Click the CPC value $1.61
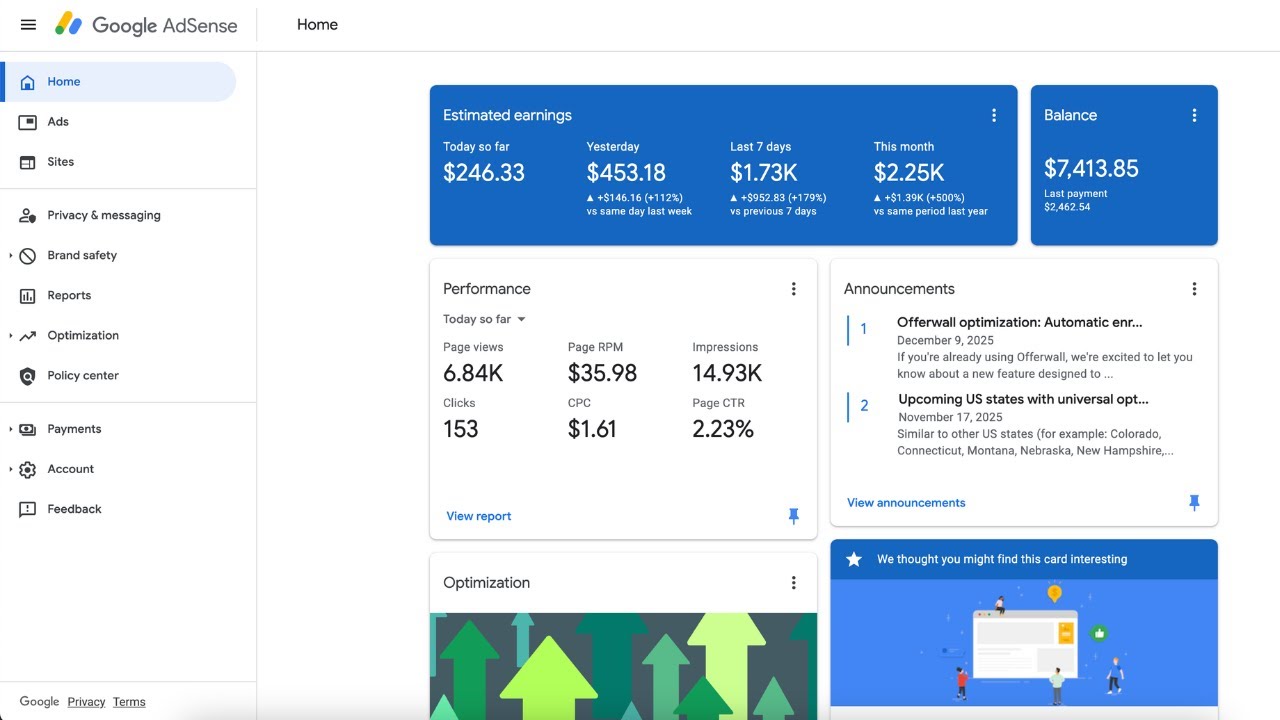Screen dimensions: 1280x720 point(592,429)
